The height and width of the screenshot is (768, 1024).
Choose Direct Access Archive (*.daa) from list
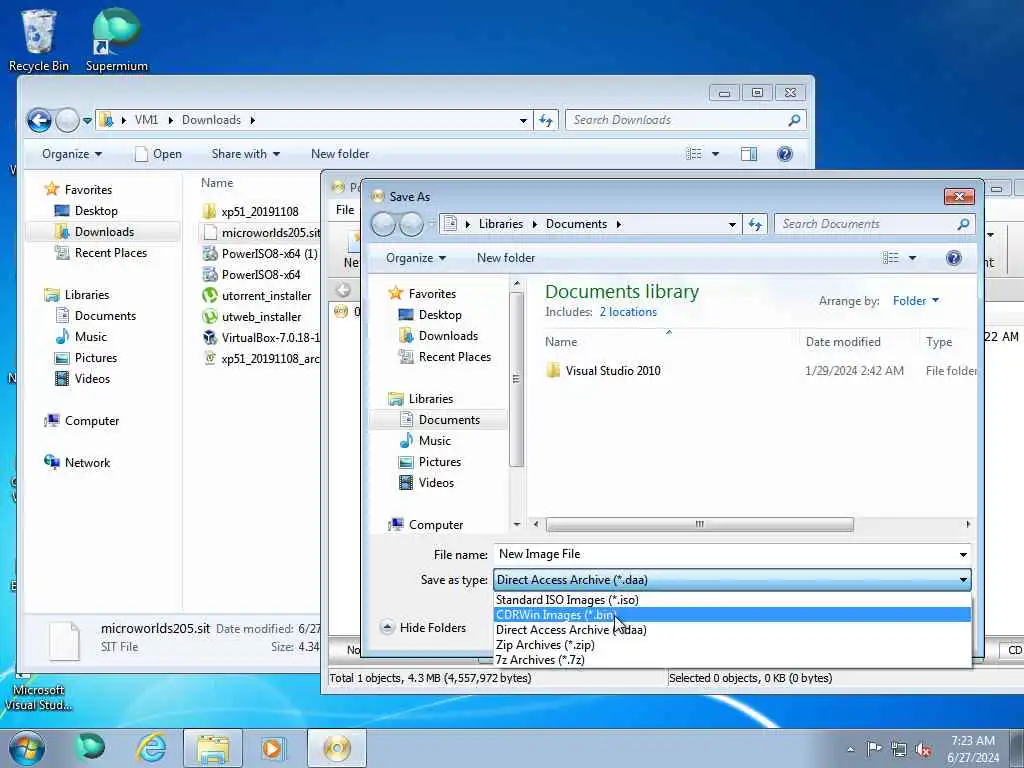point(732,630)
